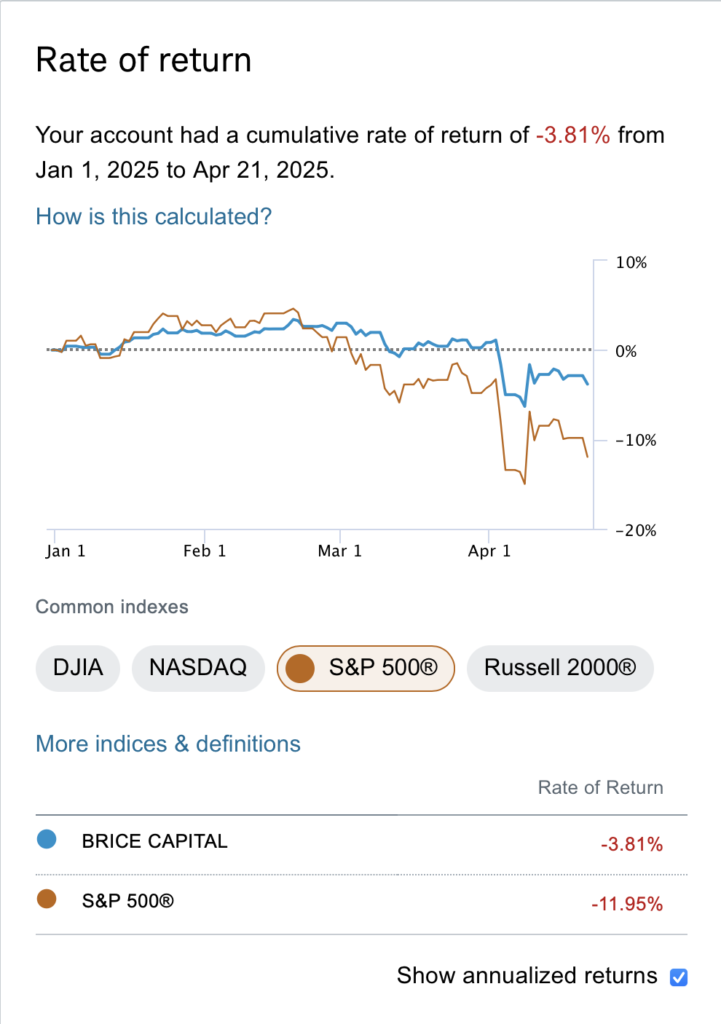Image resolution: width=721 pixels, height=1024 pixels.
Task: Click the blue BRICE CAPITAL legend dot
Action: 46,840
